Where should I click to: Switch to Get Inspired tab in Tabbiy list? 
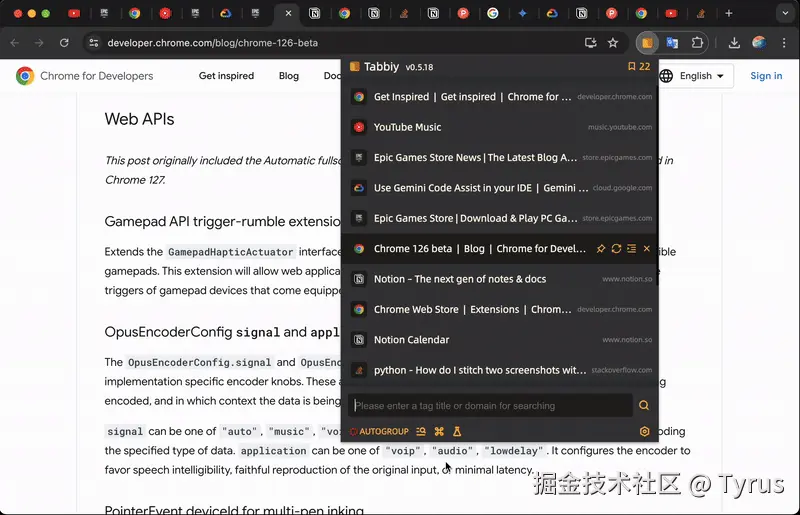500,96
